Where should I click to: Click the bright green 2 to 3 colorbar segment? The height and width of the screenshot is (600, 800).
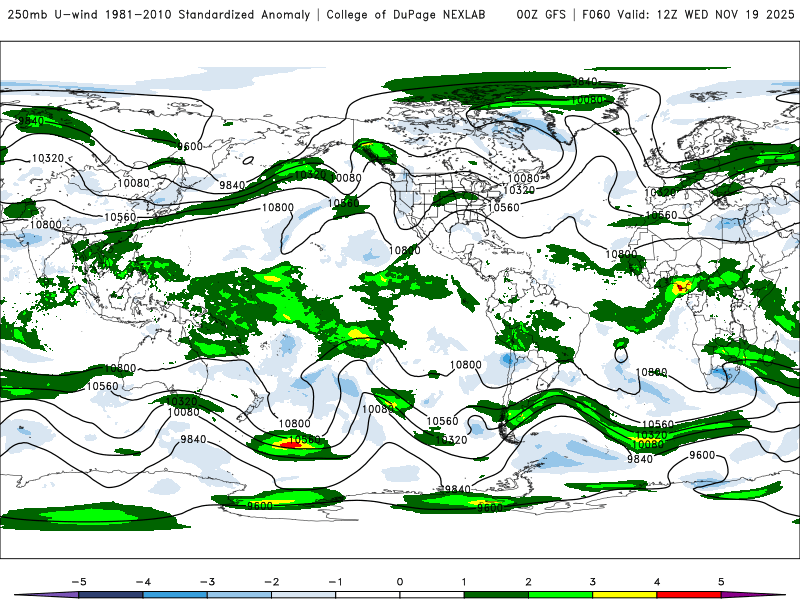click(560, 595)
